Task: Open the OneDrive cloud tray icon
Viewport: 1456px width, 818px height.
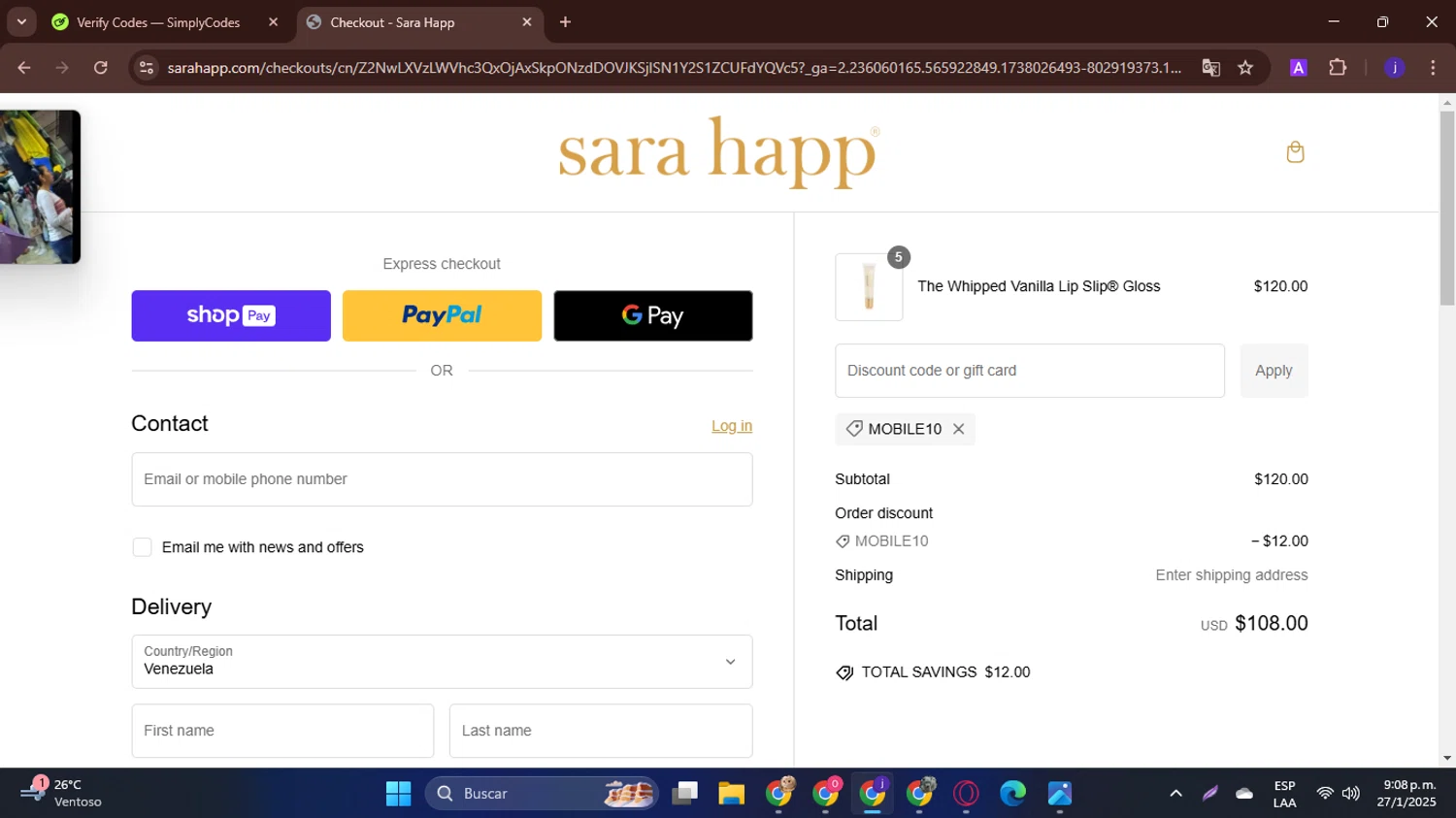Action: click(1244, 794)
